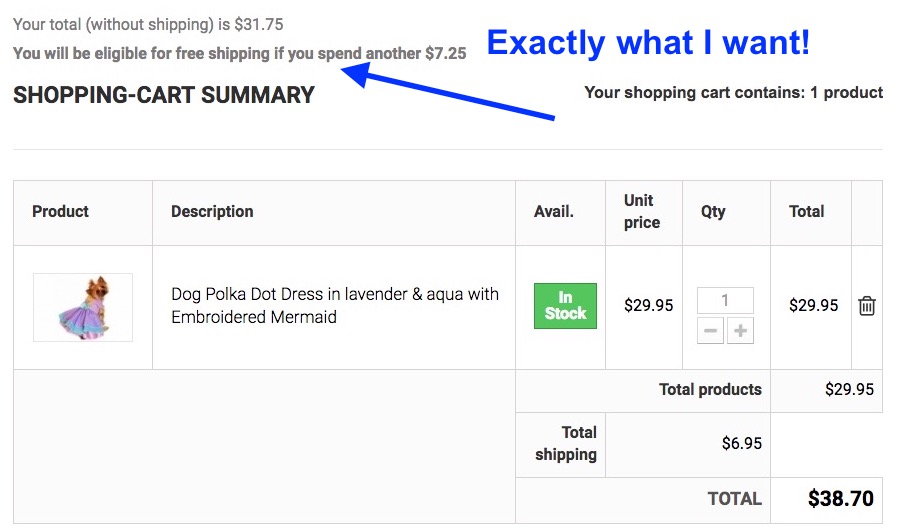919x532 pixels.
Task: Click the $38.70 grand total amount
Action: click(x=840, y=499)
